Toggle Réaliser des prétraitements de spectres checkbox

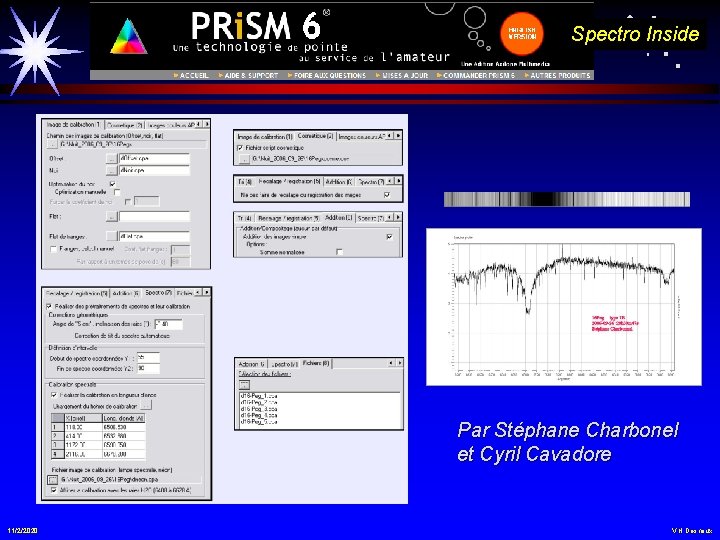tap(49, 306)
